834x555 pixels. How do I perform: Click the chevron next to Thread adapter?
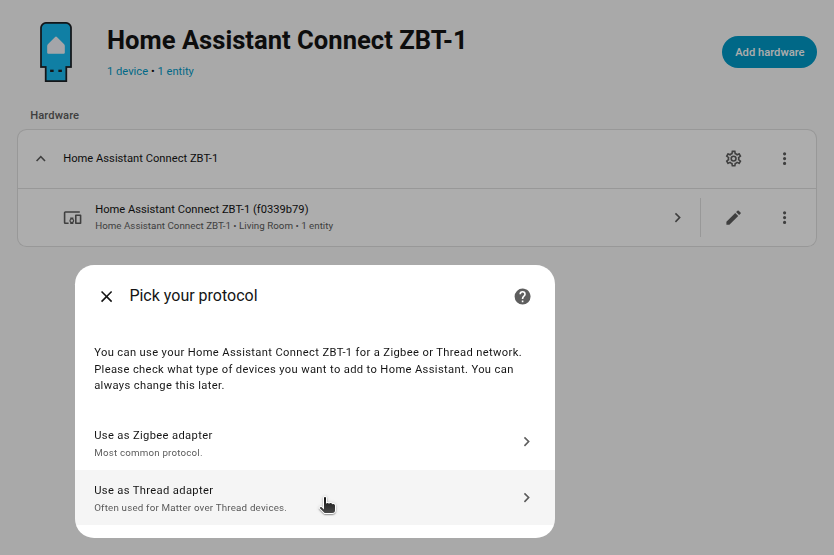click(x=527, y=497)
